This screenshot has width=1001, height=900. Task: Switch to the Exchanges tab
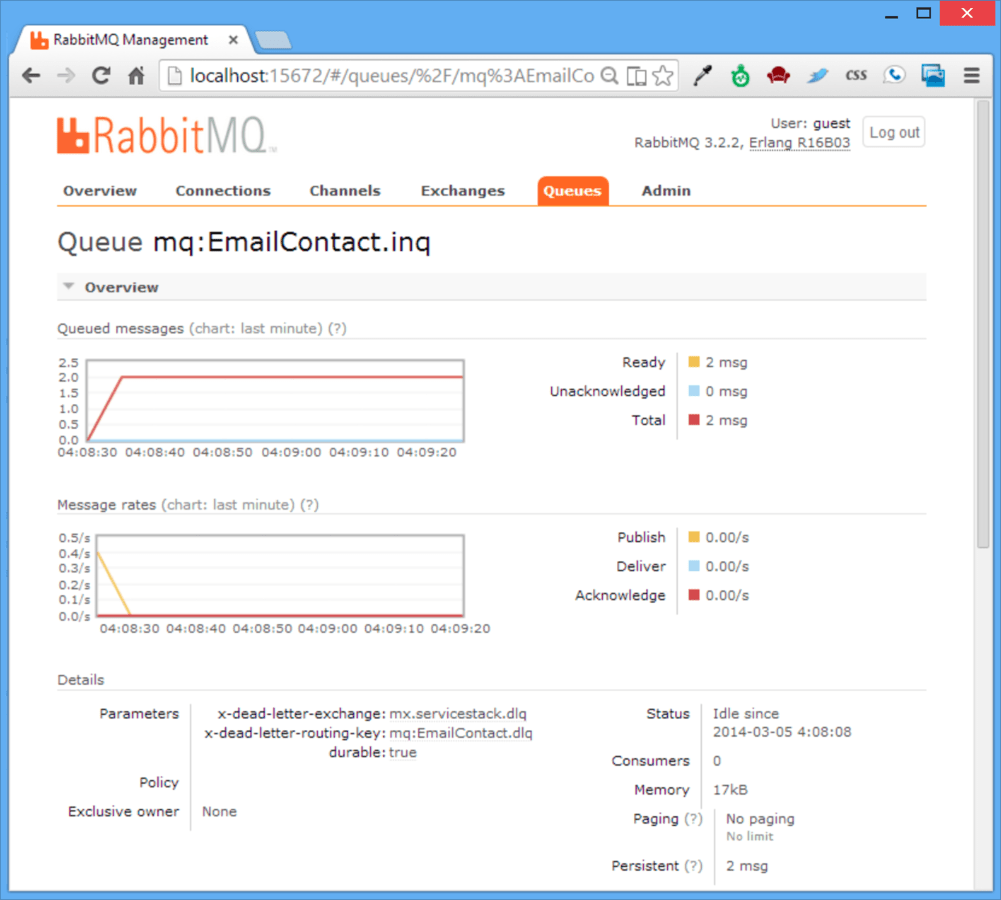(462, 191)
